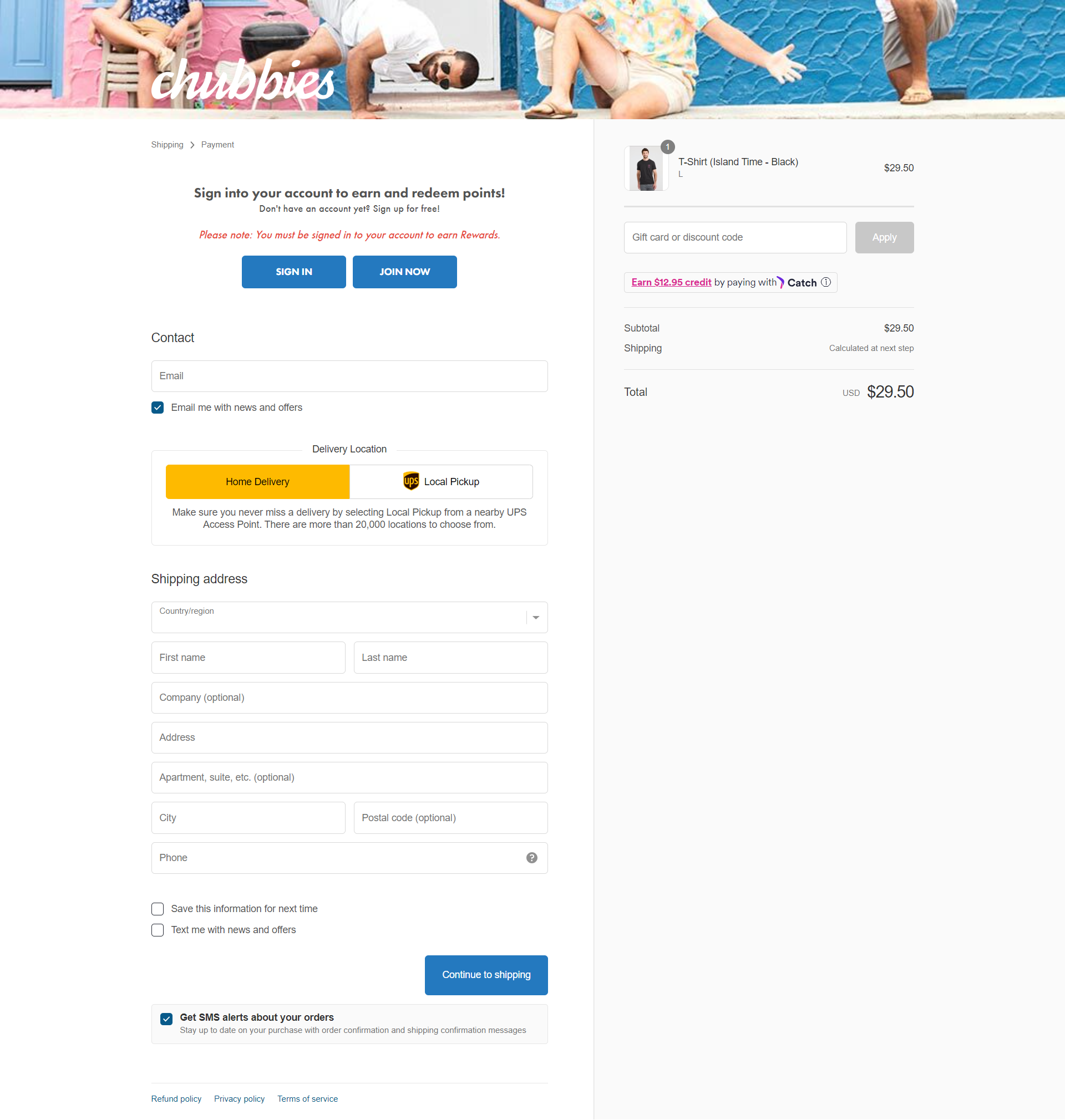Click the SIGN IN button
1065x1120 pixels.
[x=293, y=271]
